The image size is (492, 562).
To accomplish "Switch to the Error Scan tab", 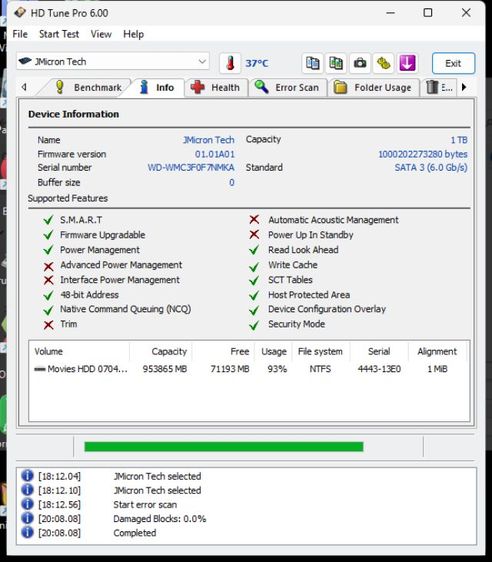I will (288, 87).
